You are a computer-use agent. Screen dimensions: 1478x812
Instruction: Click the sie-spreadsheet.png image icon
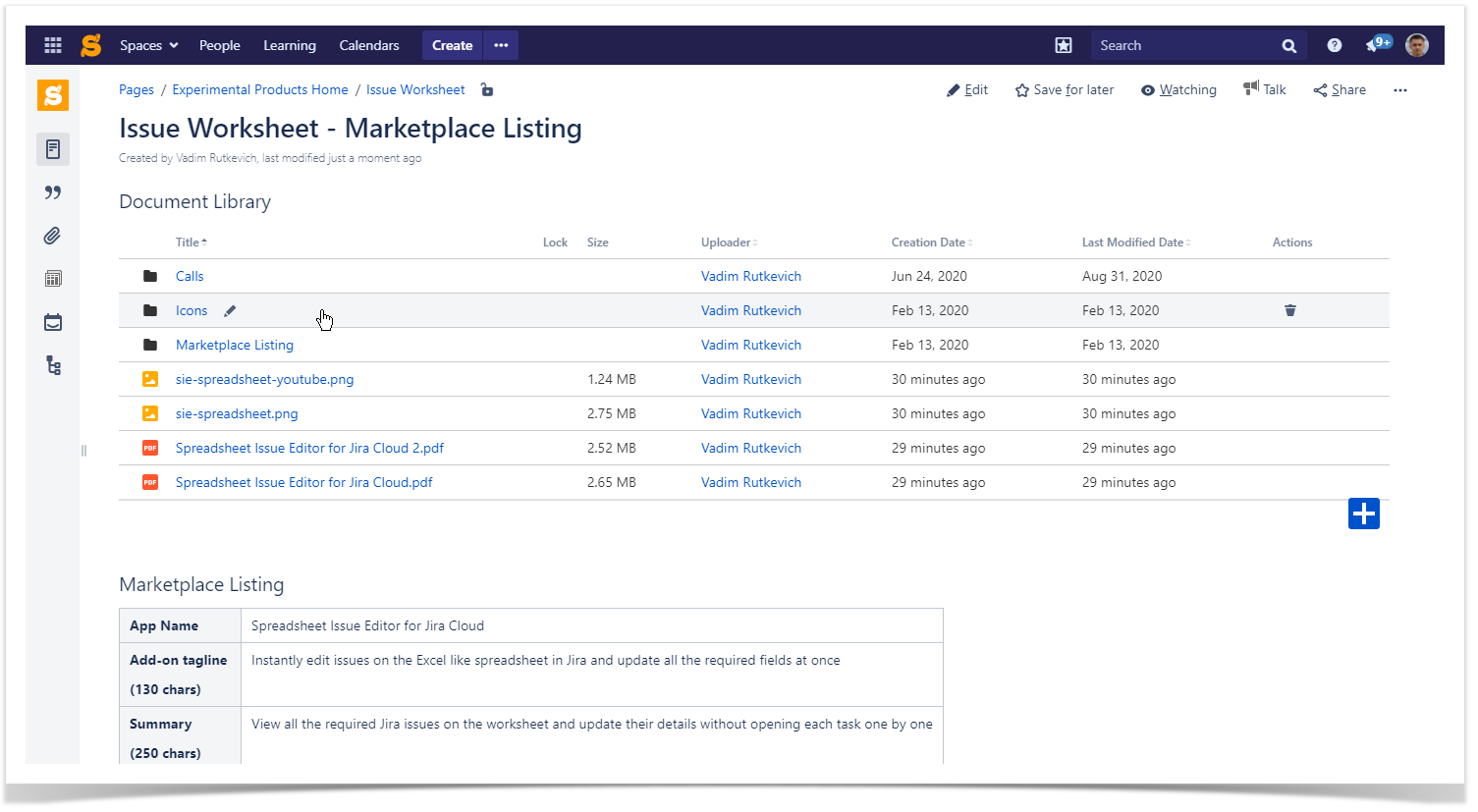pos(150,413)
